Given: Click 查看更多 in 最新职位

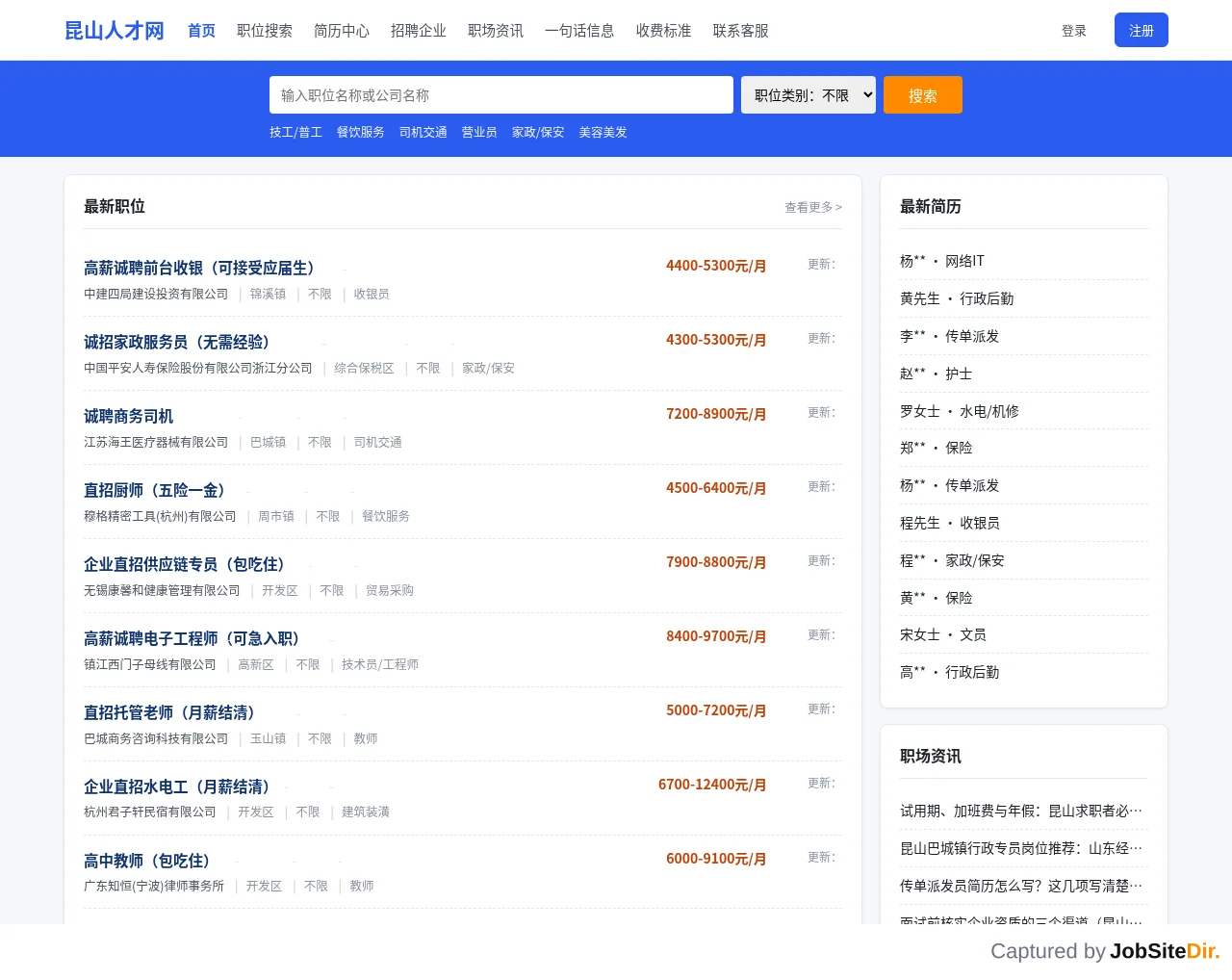Looking at the screenshot, I should 813,207.
